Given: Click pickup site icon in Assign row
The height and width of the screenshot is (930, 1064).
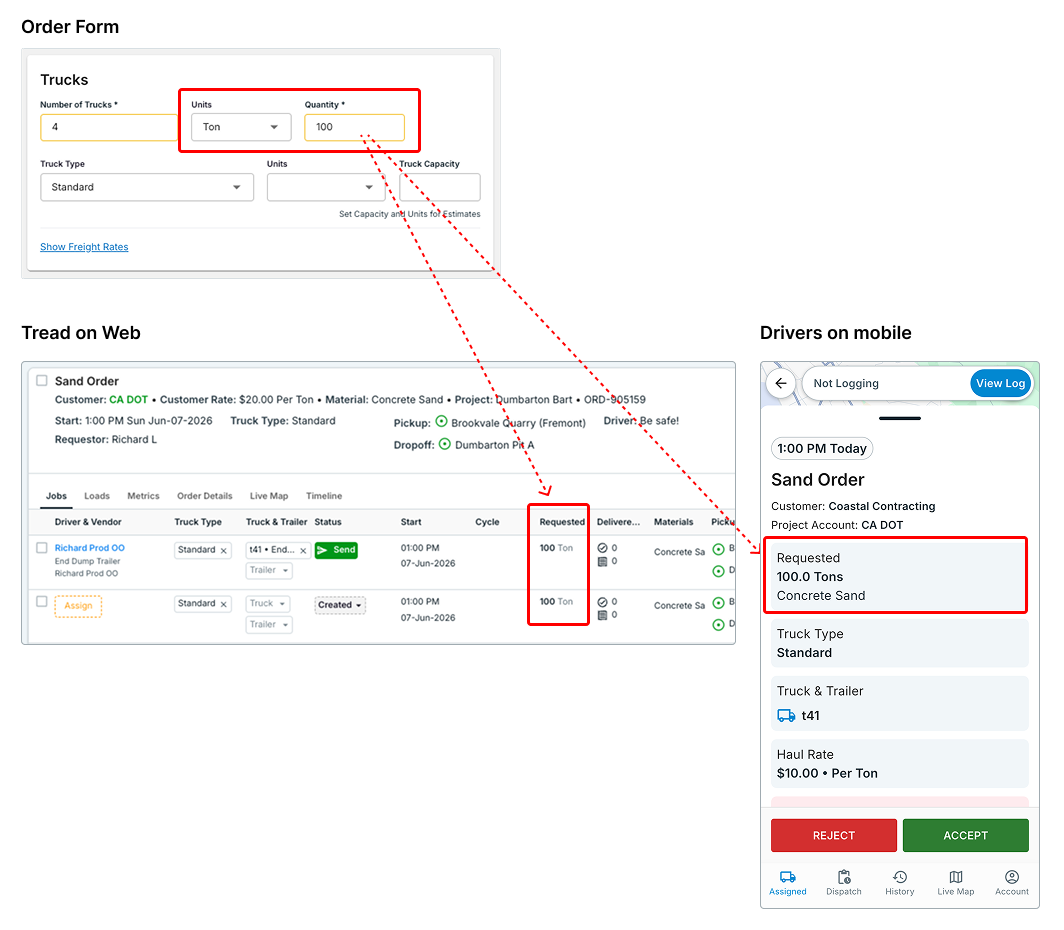Looking at the screenshot, I should (x=719, y=603).
